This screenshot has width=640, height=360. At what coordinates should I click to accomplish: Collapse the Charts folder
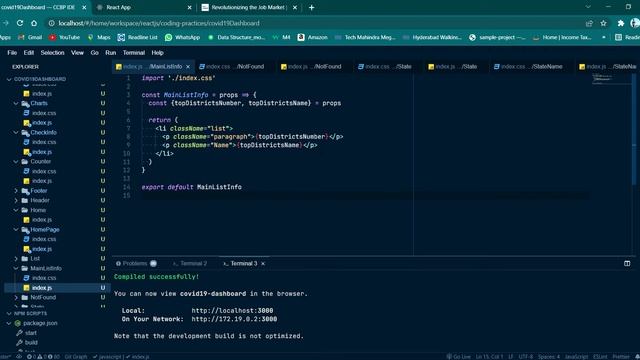point(16,103)
